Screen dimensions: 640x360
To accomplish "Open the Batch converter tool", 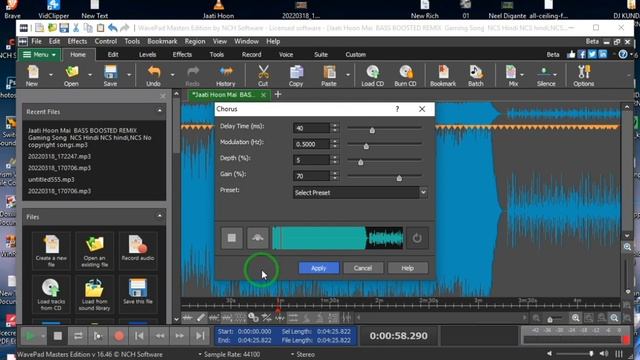I will click(476, 76).
